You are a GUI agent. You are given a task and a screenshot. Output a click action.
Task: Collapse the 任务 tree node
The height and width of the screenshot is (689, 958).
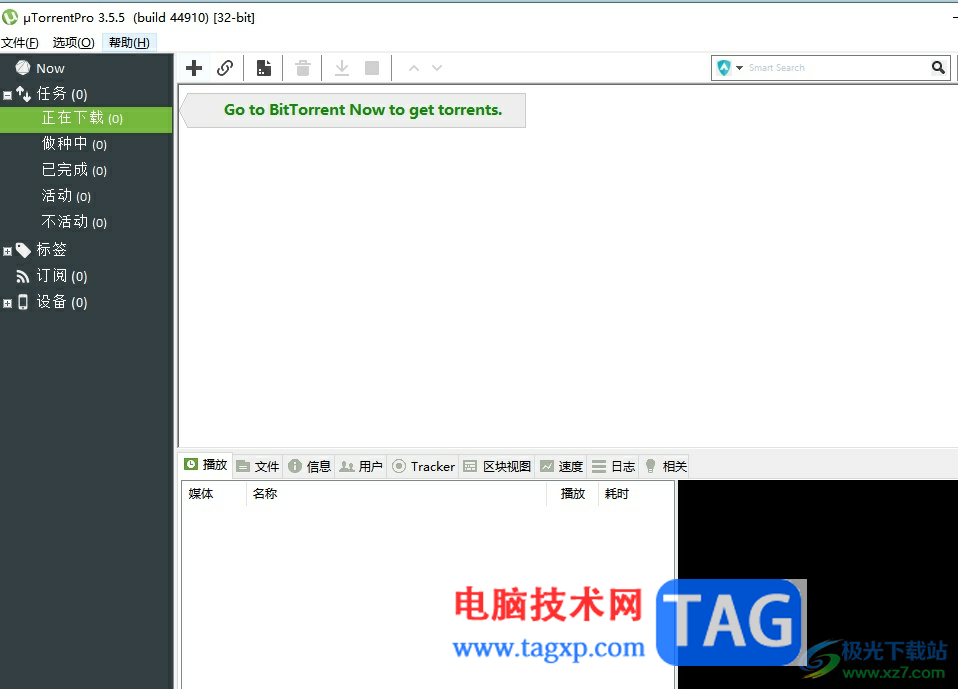coord(7,95)
